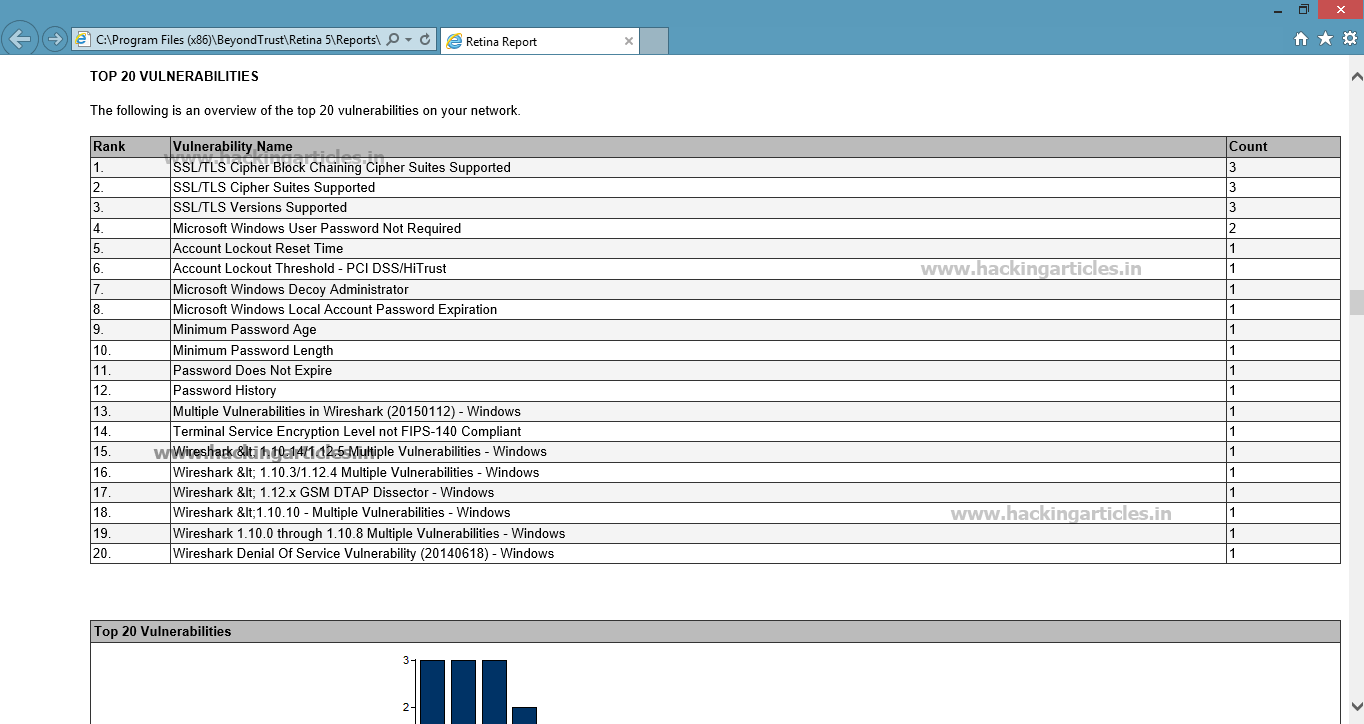This screenshot has width=1364, height=724.
Task: Click the fourth, shorter chart bar
Action: [525, 716]
